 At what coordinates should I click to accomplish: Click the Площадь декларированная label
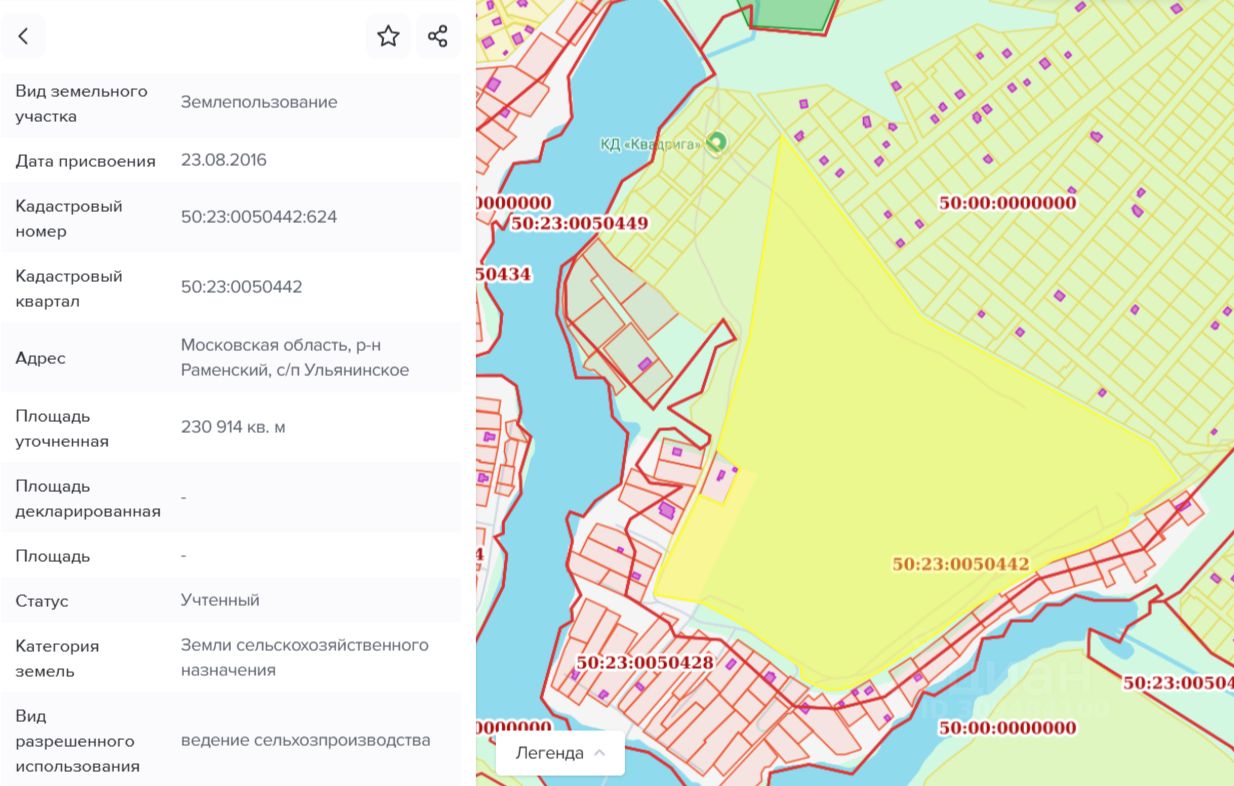(x=88, y=498)
